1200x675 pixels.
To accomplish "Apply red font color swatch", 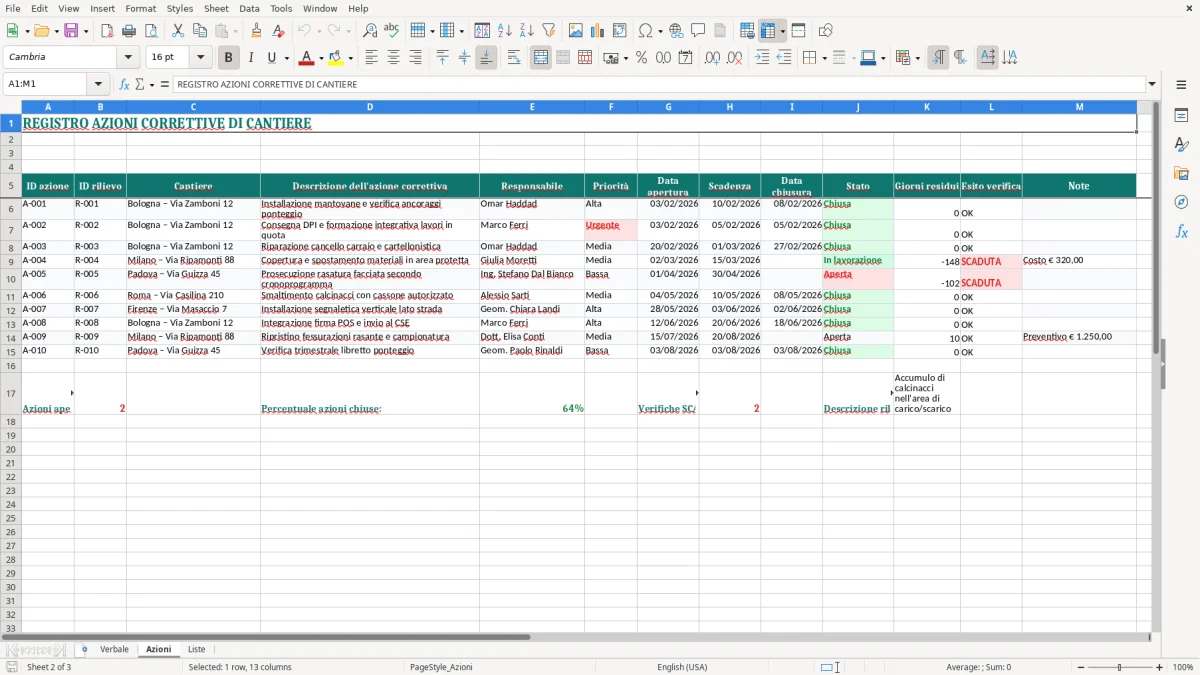I will (x=307, y=58).
